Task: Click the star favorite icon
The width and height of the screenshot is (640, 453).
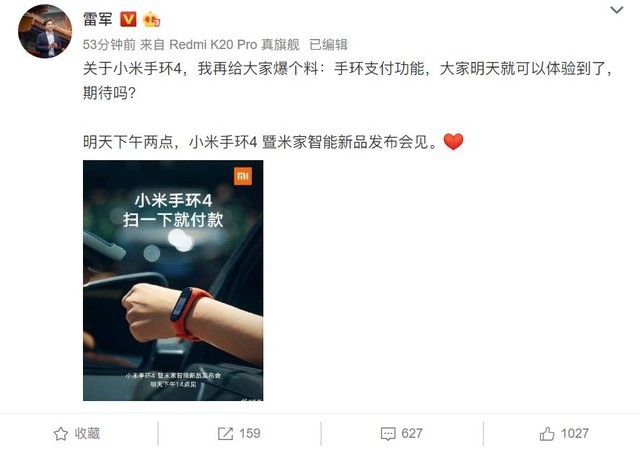Action: pos(61,433)
